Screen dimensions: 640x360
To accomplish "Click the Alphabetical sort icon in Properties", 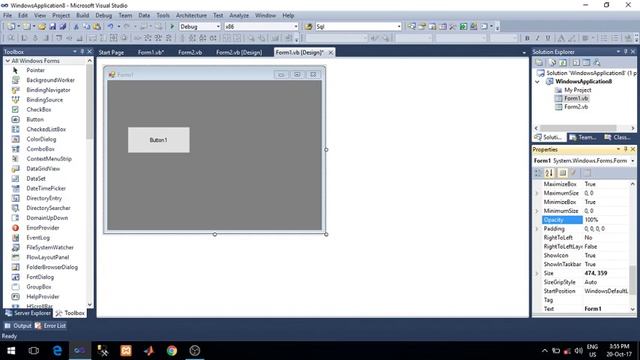I will coord(549,173).
